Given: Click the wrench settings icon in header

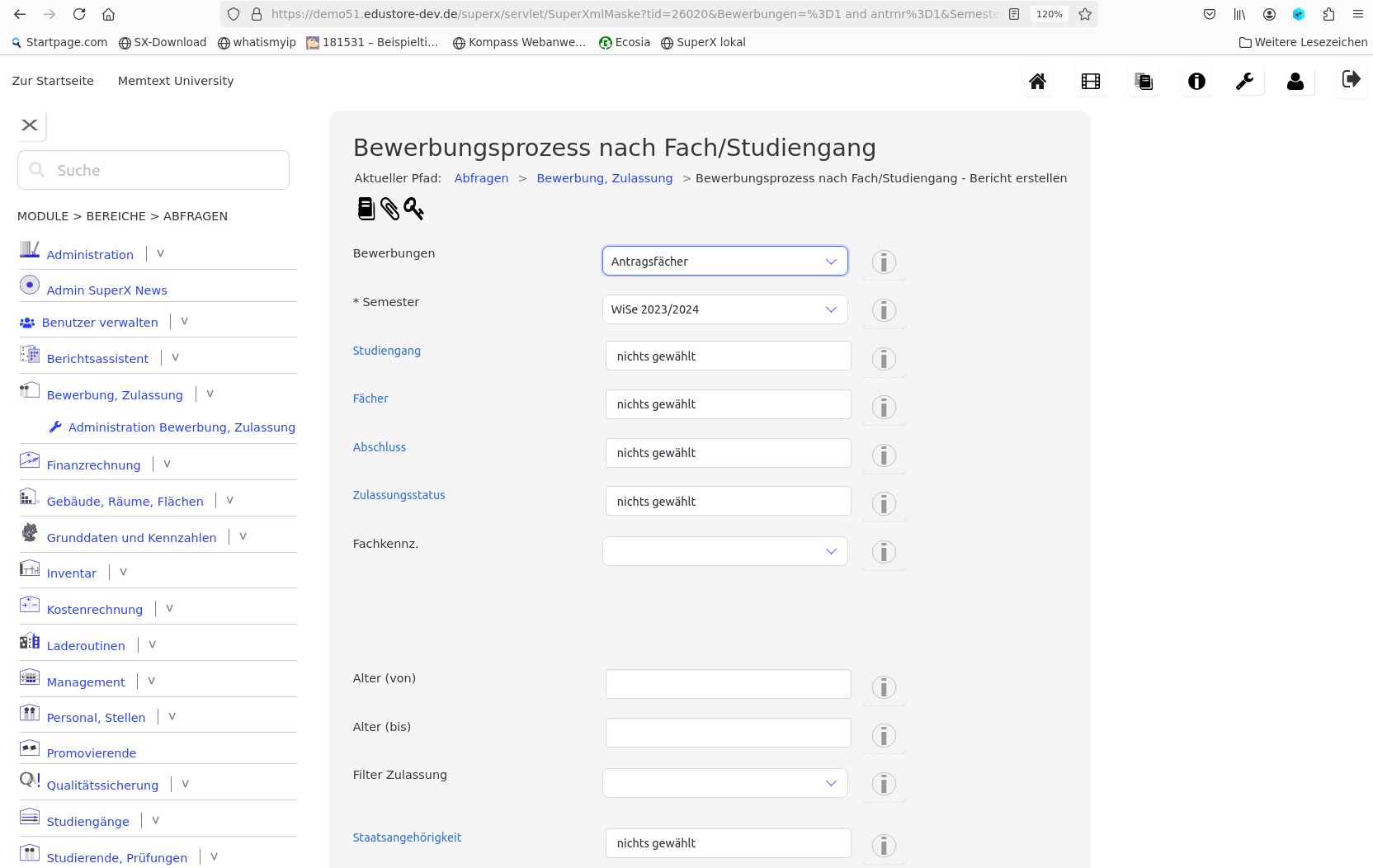Looking at the screenshot, I should 1244,81.
